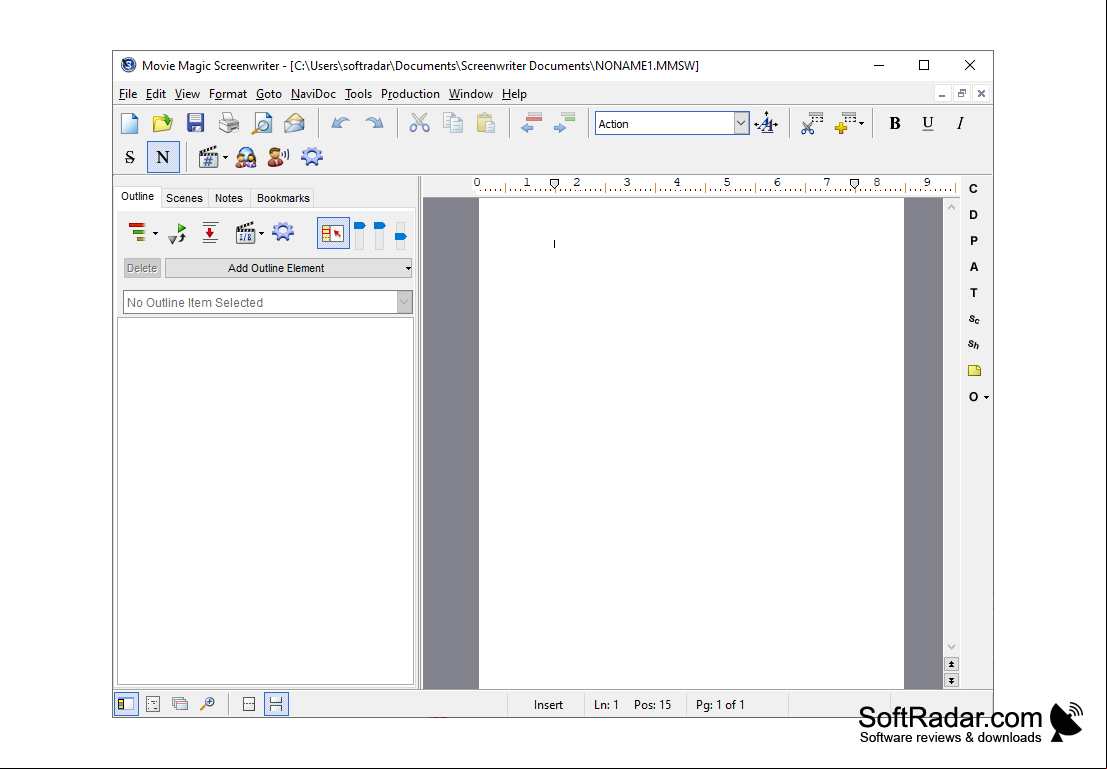Redo the action with the redo arrow
Viewport: 1107px width, 769px height.
pyautogui.click(x=373, y=124)
